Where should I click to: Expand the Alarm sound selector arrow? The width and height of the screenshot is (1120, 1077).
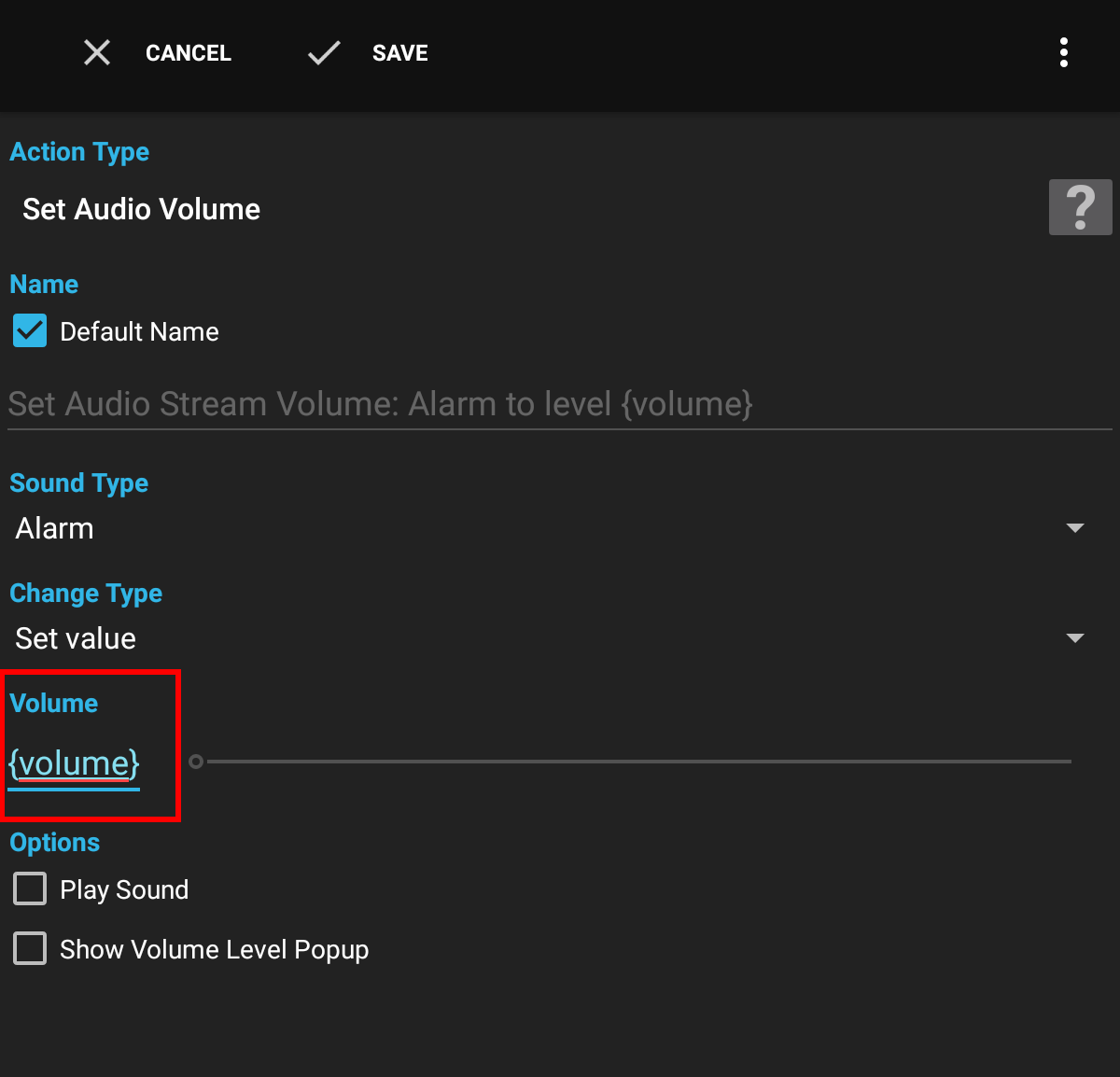tap(1075, 528)
